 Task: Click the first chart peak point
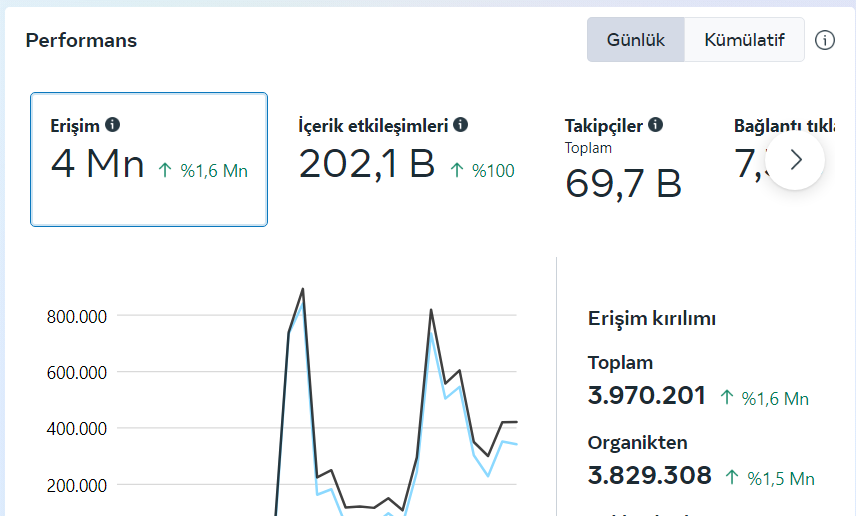[x=303, y=289]
